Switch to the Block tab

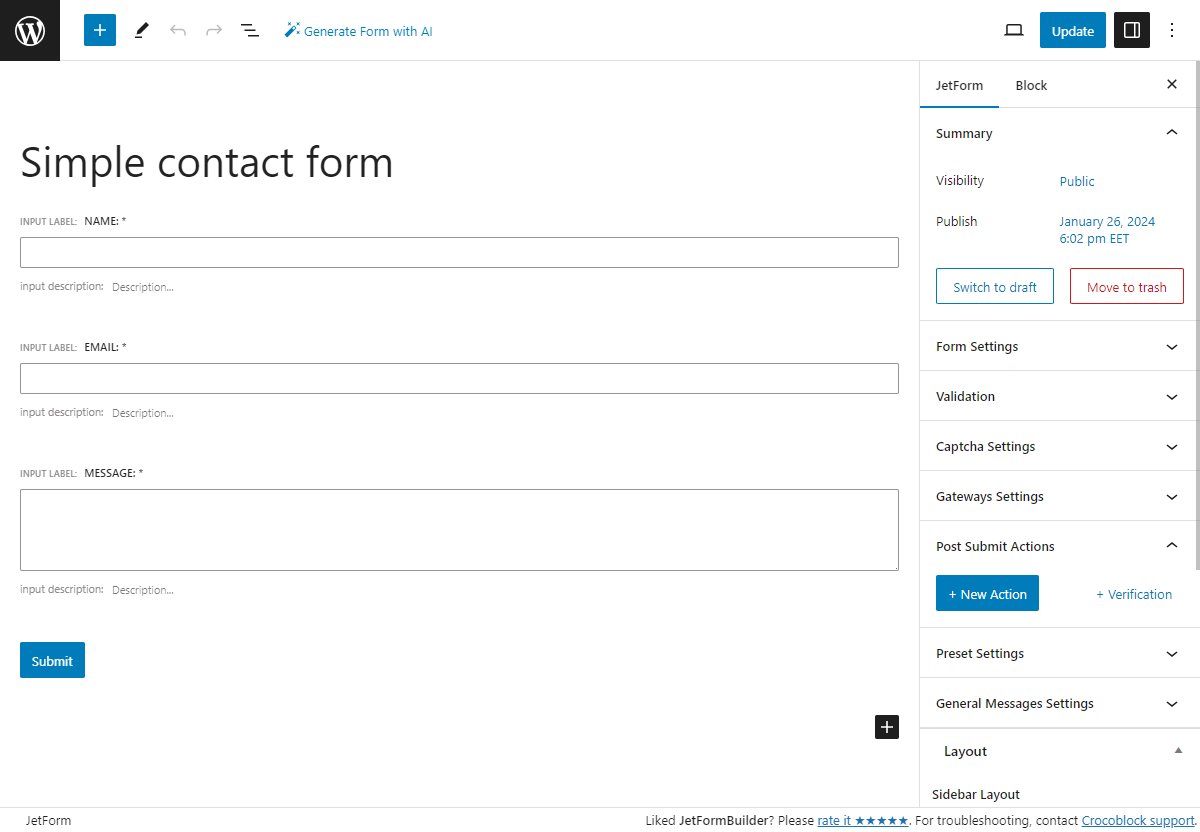[x=1031, y=85]
